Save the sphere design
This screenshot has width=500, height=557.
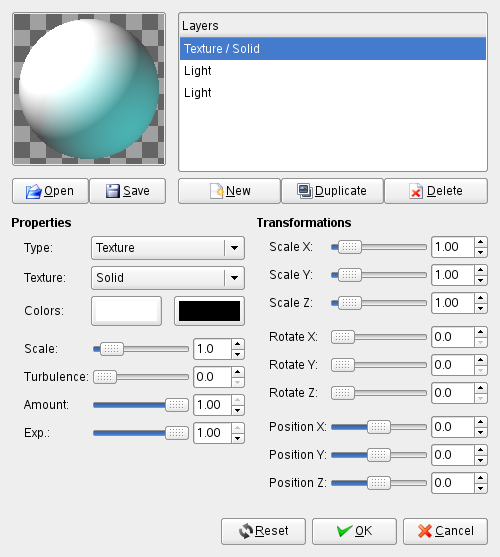[x=127, y=191]
